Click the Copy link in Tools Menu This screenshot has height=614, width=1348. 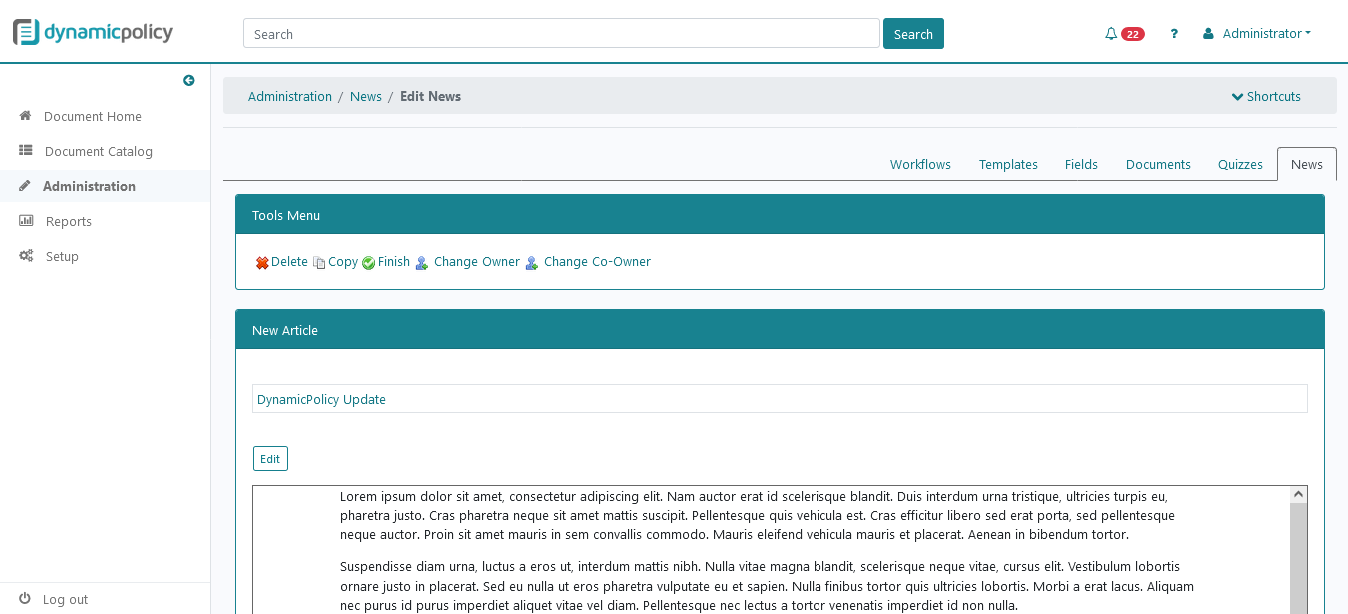point(343,262)
